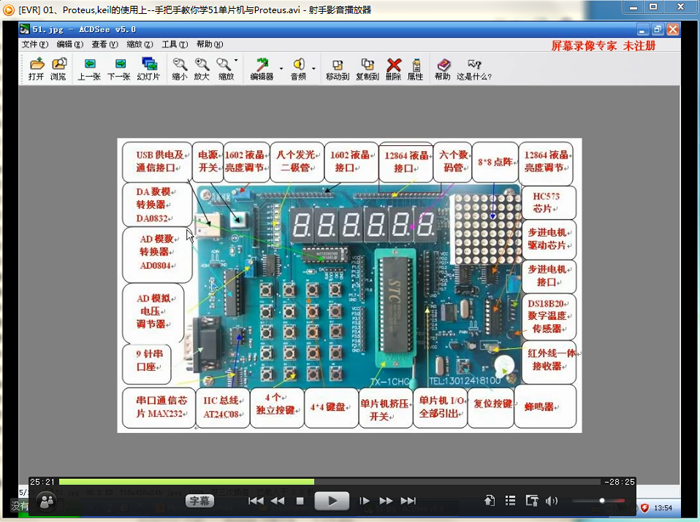Go to next image with 下一张
The height and width of the screenshot is (522, 700).
119,69
